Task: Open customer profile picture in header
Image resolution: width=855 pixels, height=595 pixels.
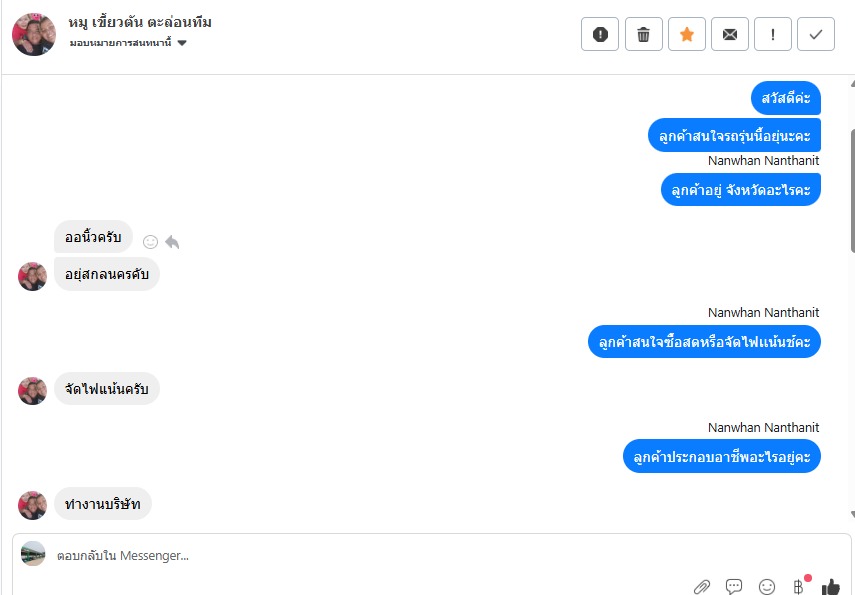Action: coord(34,34)
